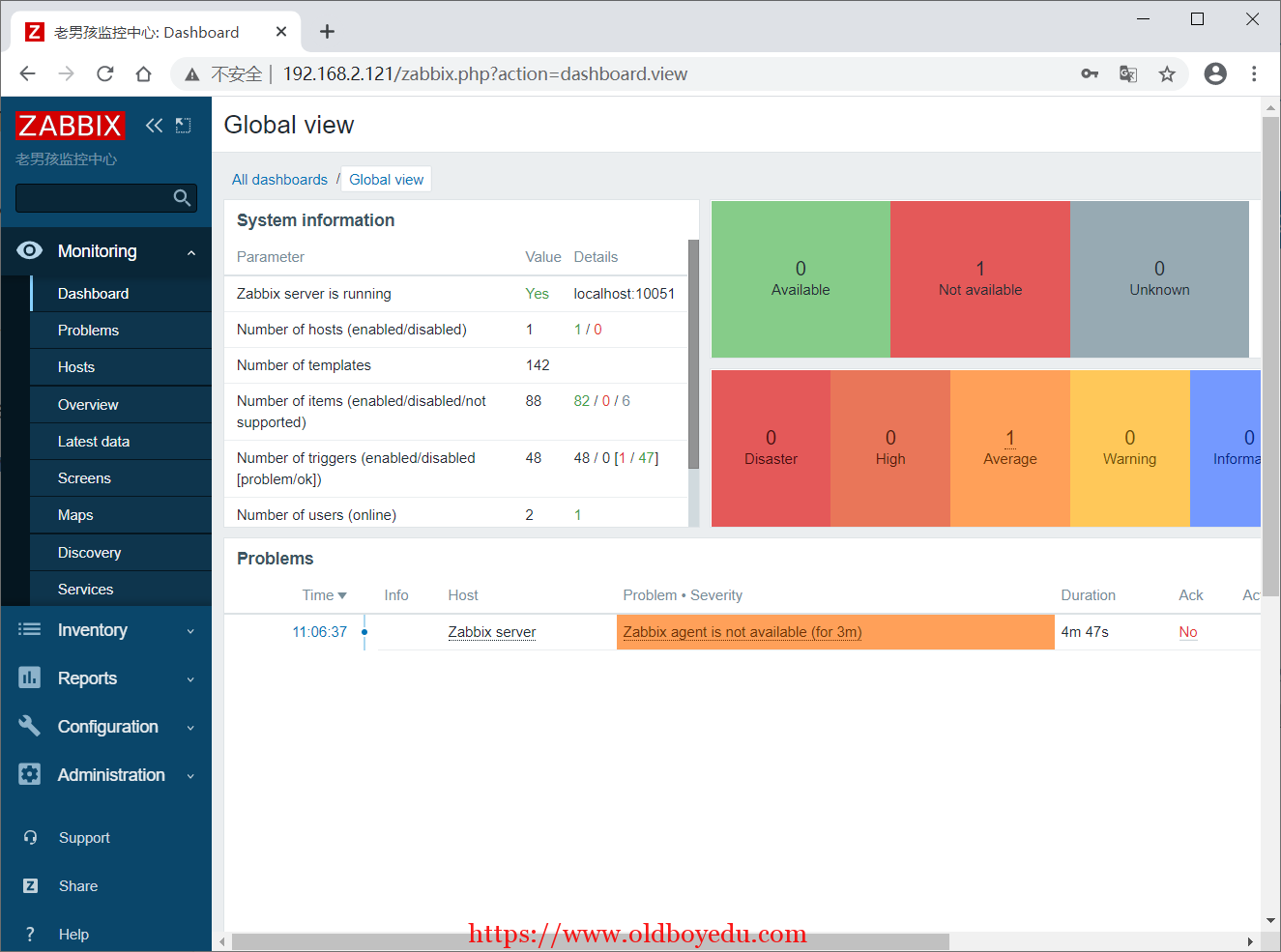Click the High severity tile

[890, 448]
